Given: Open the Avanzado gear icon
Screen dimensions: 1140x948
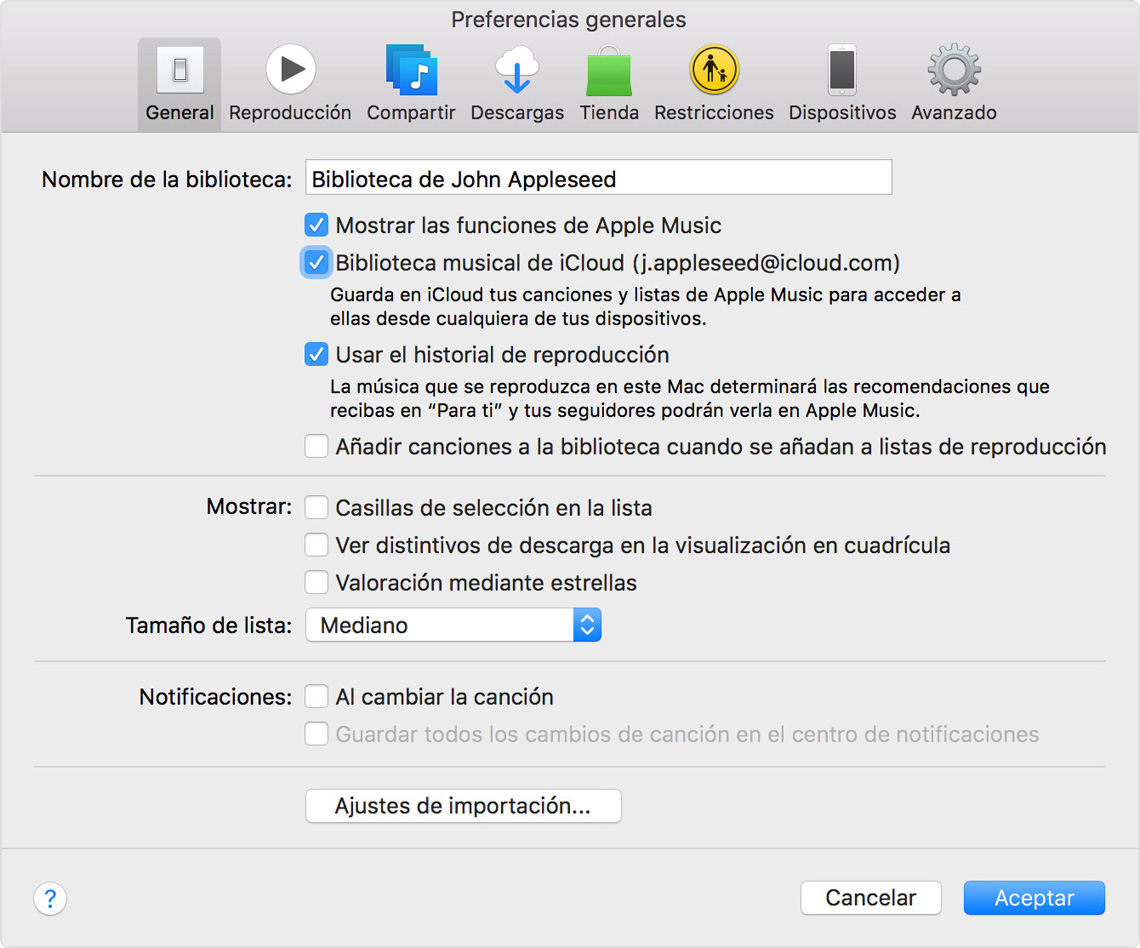Looking at the screenshot, I should tap(954, 70).
